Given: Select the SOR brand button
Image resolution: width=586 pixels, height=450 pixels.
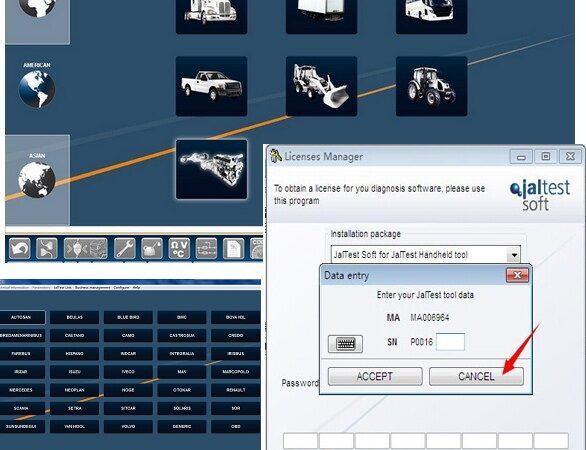Looking at the screenshot, I should tap(235, 409).
